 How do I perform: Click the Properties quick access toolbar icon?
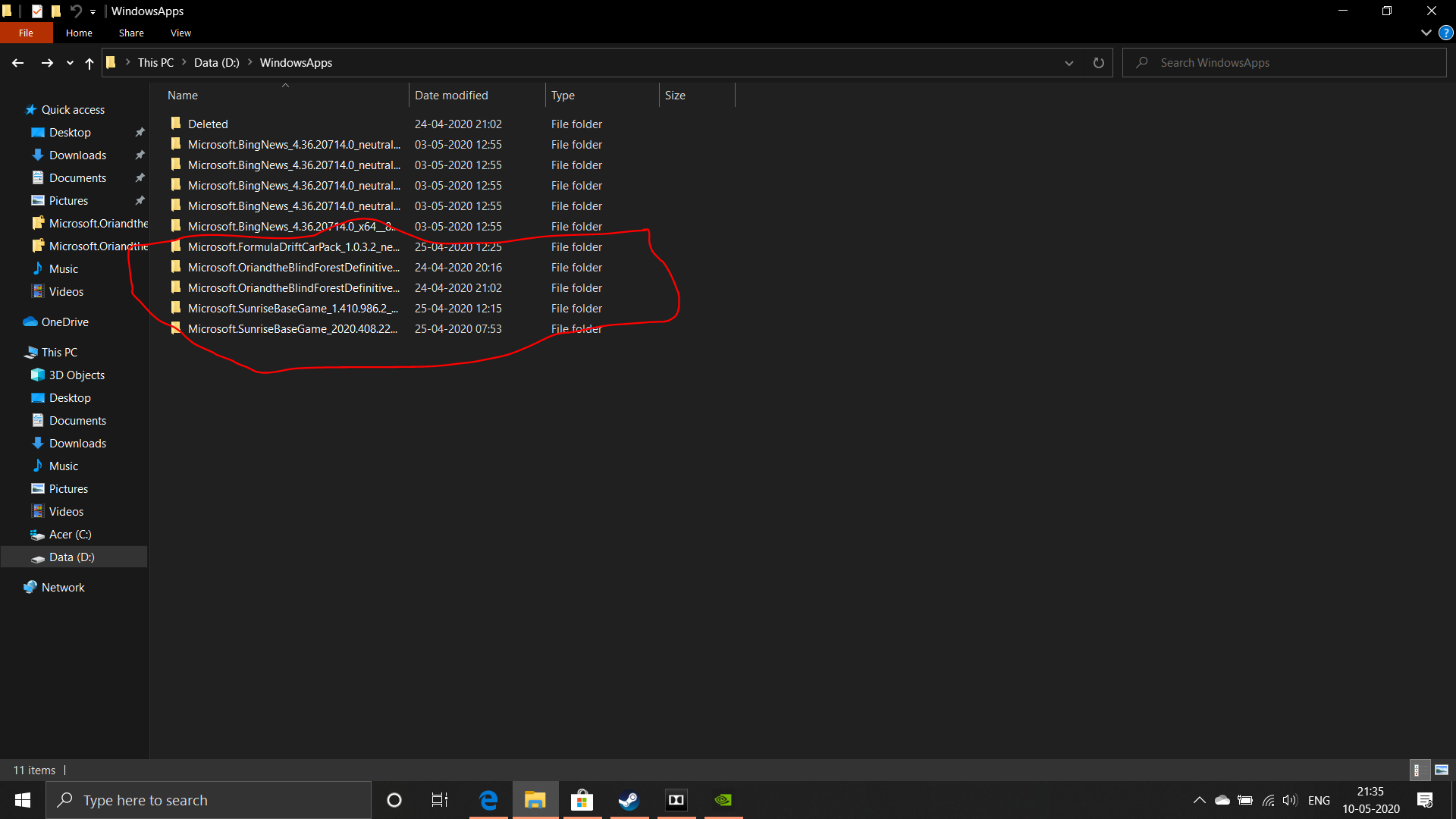coord(37,11)
